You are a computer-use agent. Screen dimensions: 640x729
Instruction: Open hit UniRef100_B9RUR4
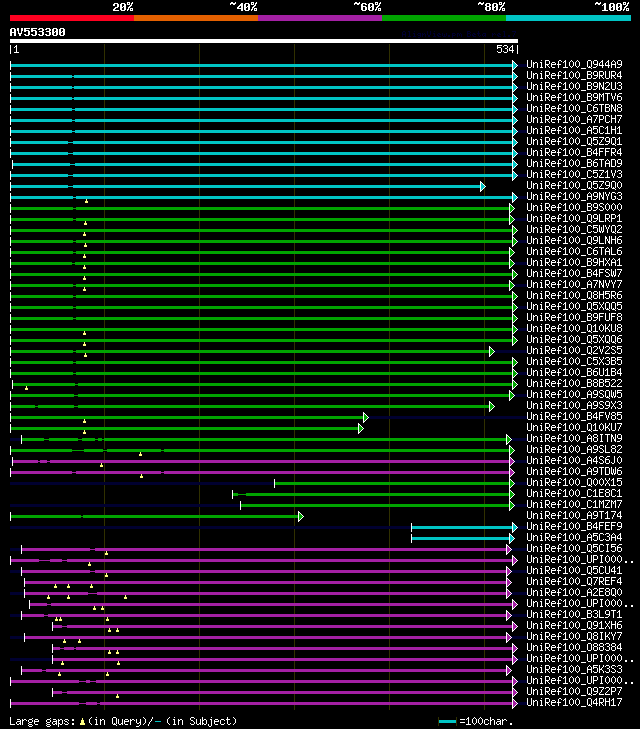[x=574, y=75]
